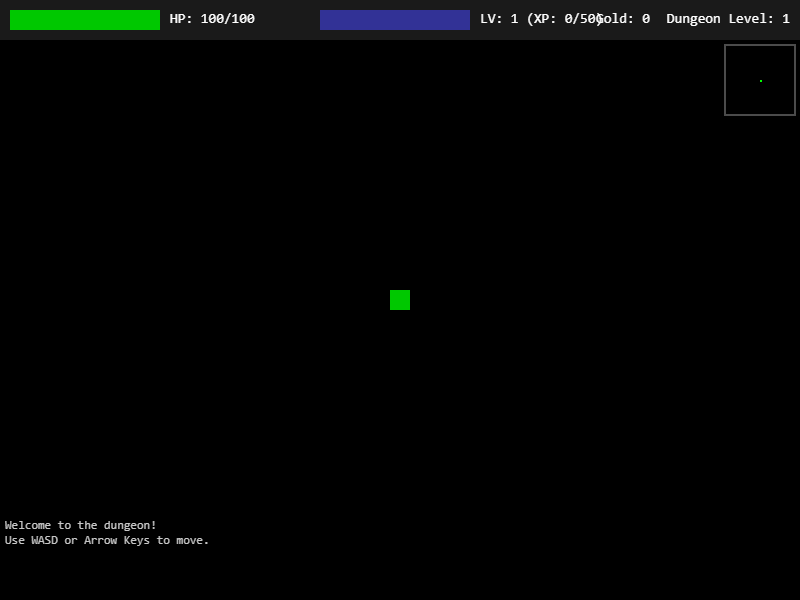Click the 'LV: 1 (XP: 0/50)' text
The image size is (800, 600).
tap(541, 19)
